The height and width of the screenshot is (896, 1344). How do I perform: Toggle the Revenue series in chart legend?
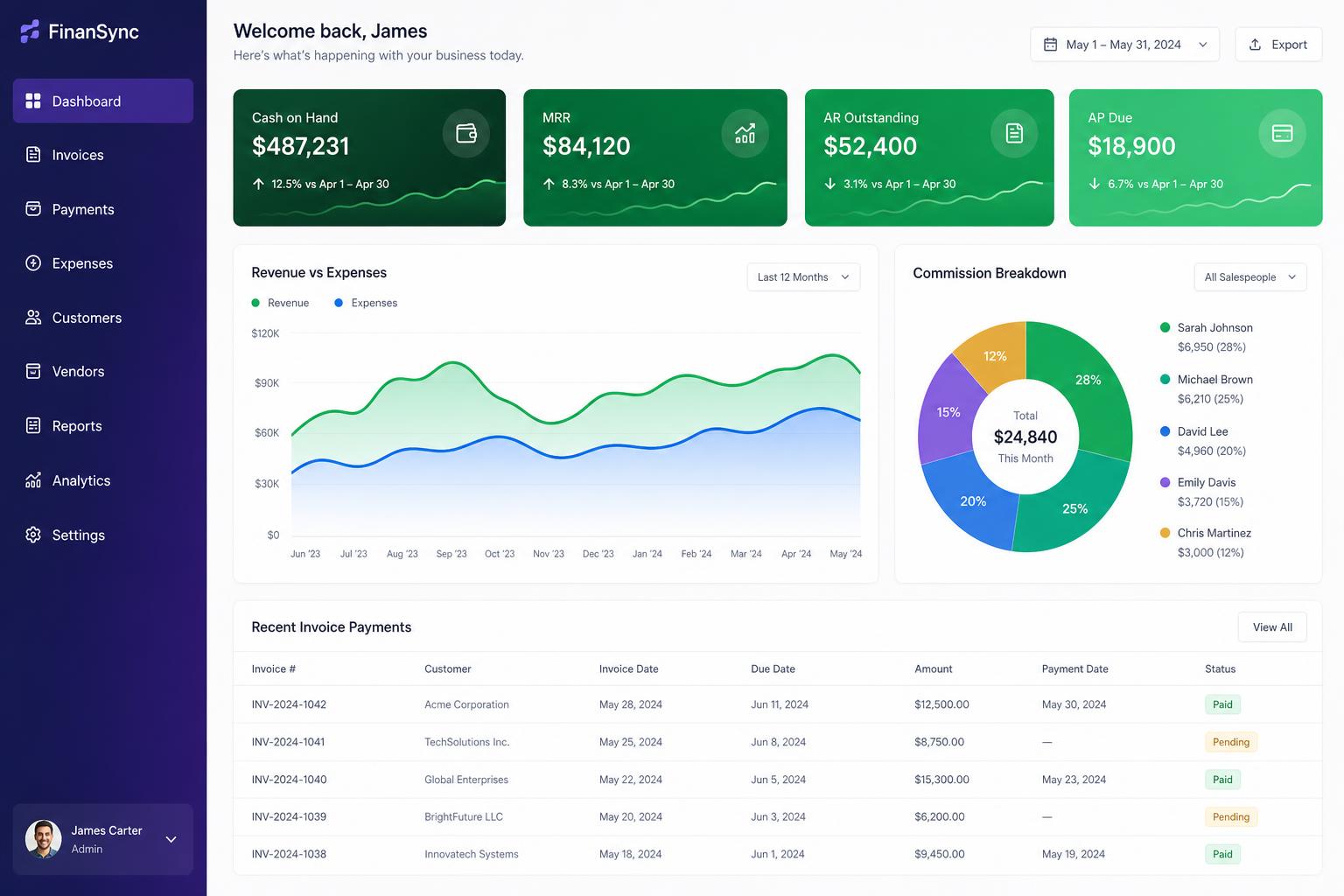pyautogui.click(x=280, y=303)
